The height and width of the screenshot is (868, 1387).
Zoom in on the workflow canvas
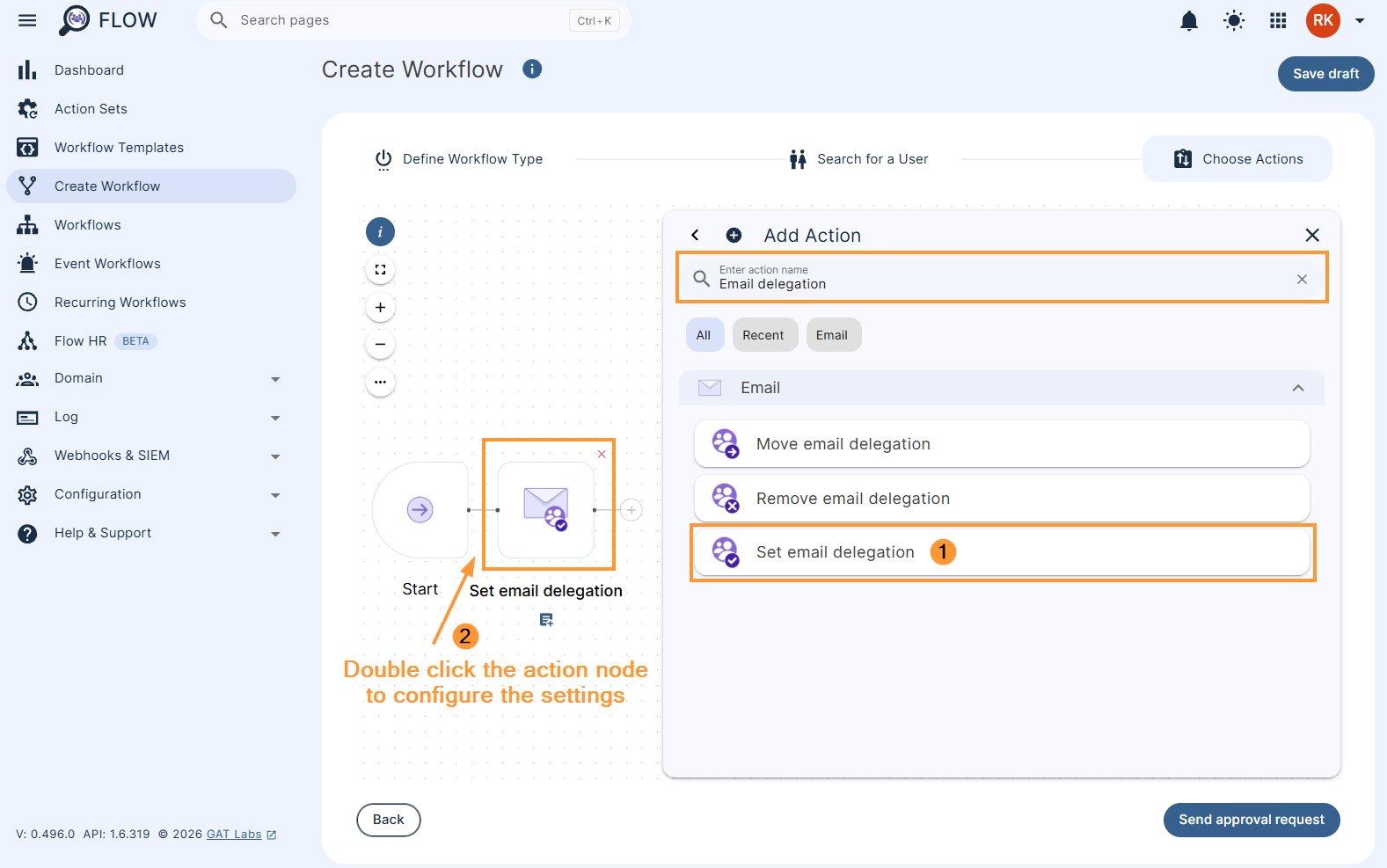tap(380, 308)
